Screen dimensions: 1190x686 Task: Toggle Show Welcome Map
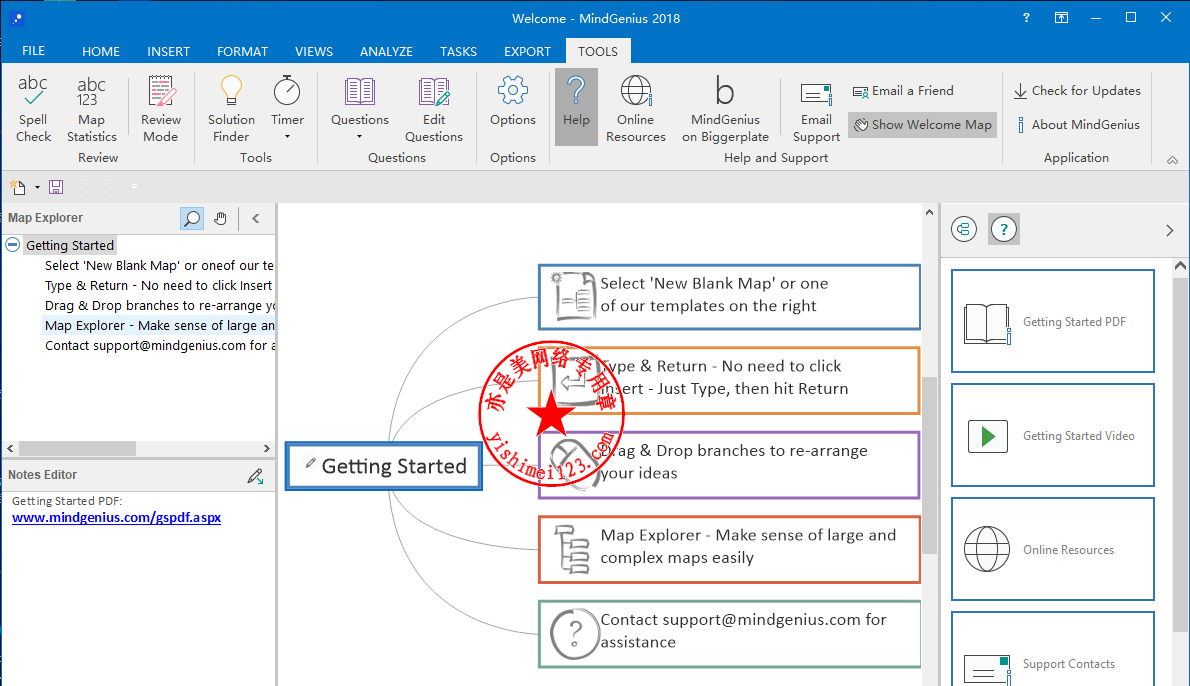922,124
